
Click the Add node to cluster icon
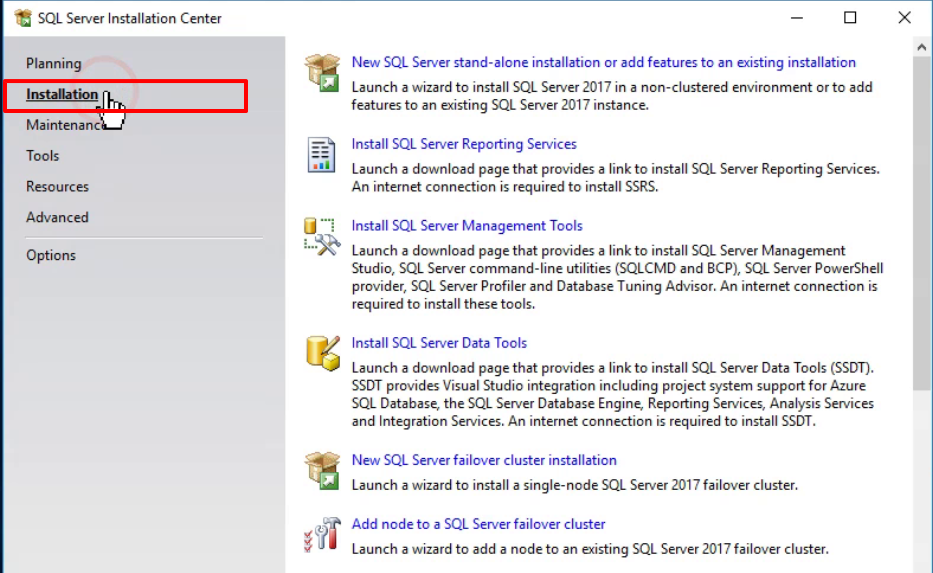322,534
